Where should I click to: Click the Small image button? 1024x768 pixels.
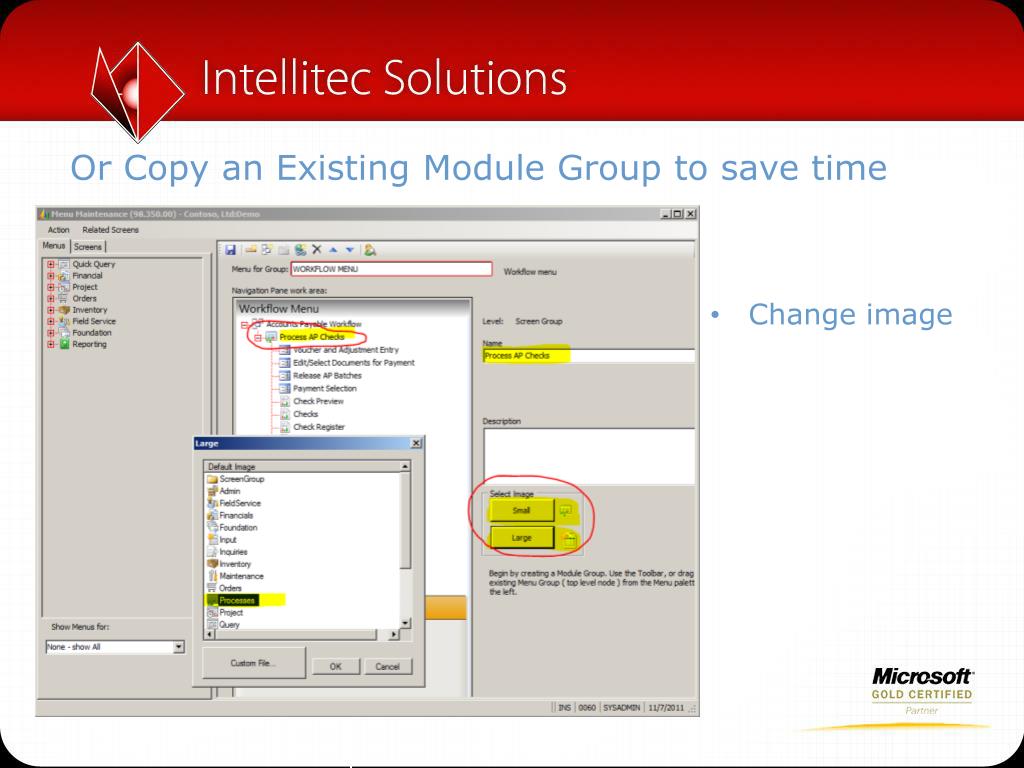click(521, 511)
